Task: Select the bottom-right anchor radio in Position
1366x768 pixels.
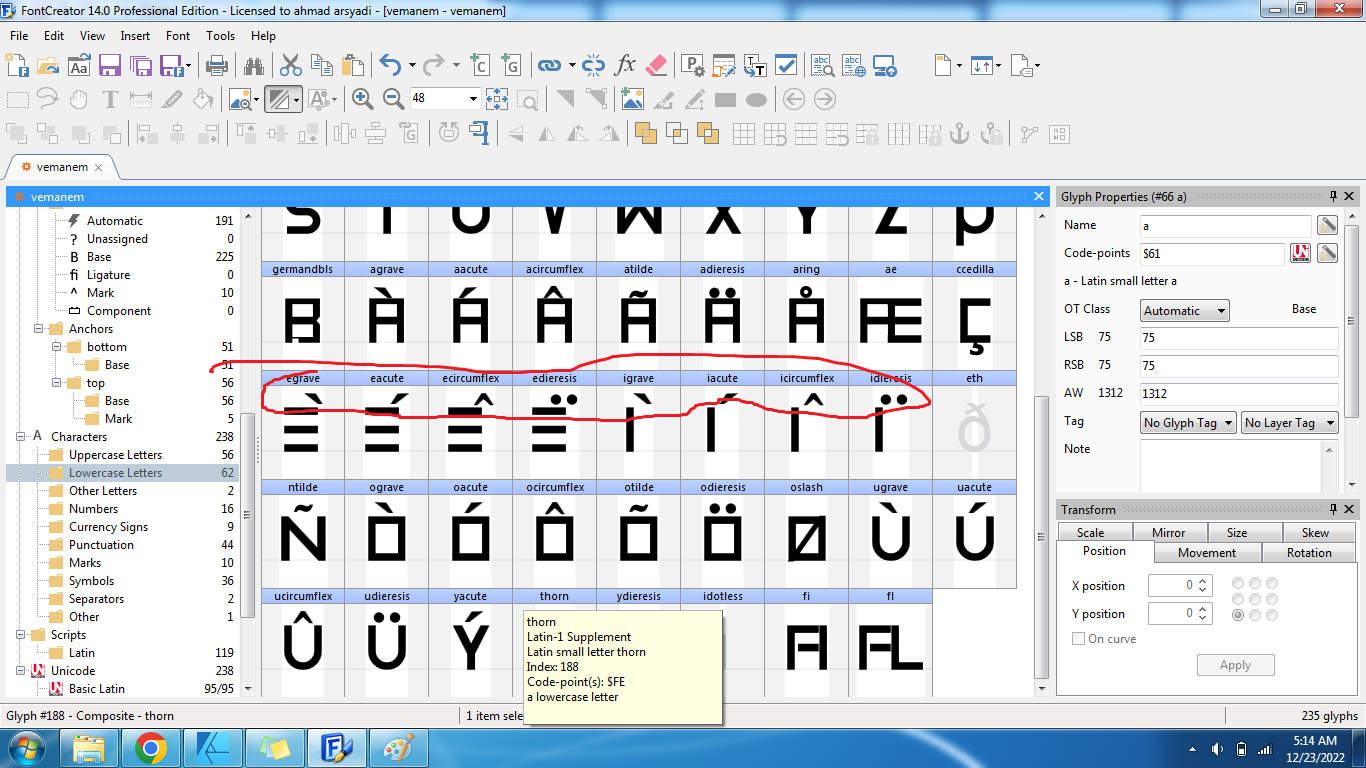Action: (x=1272, y=615)
